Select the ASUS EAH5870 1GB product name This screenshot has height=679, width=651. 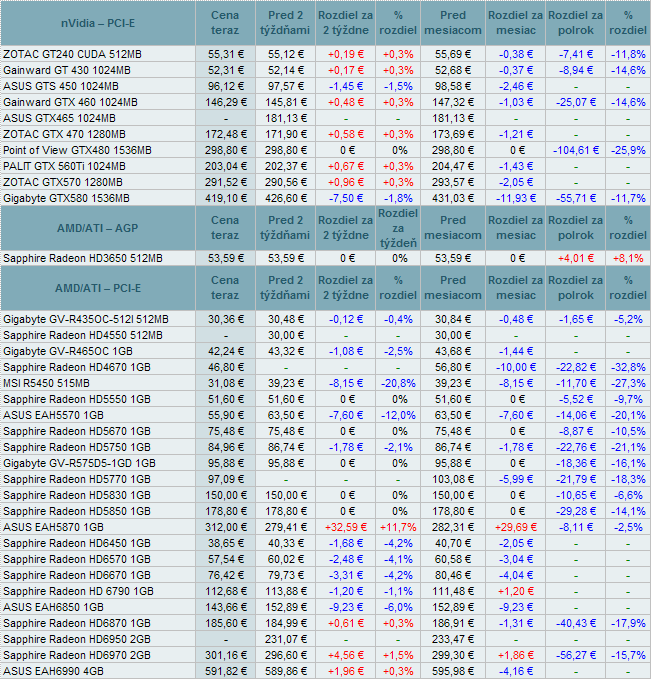(x=53, y=528)
